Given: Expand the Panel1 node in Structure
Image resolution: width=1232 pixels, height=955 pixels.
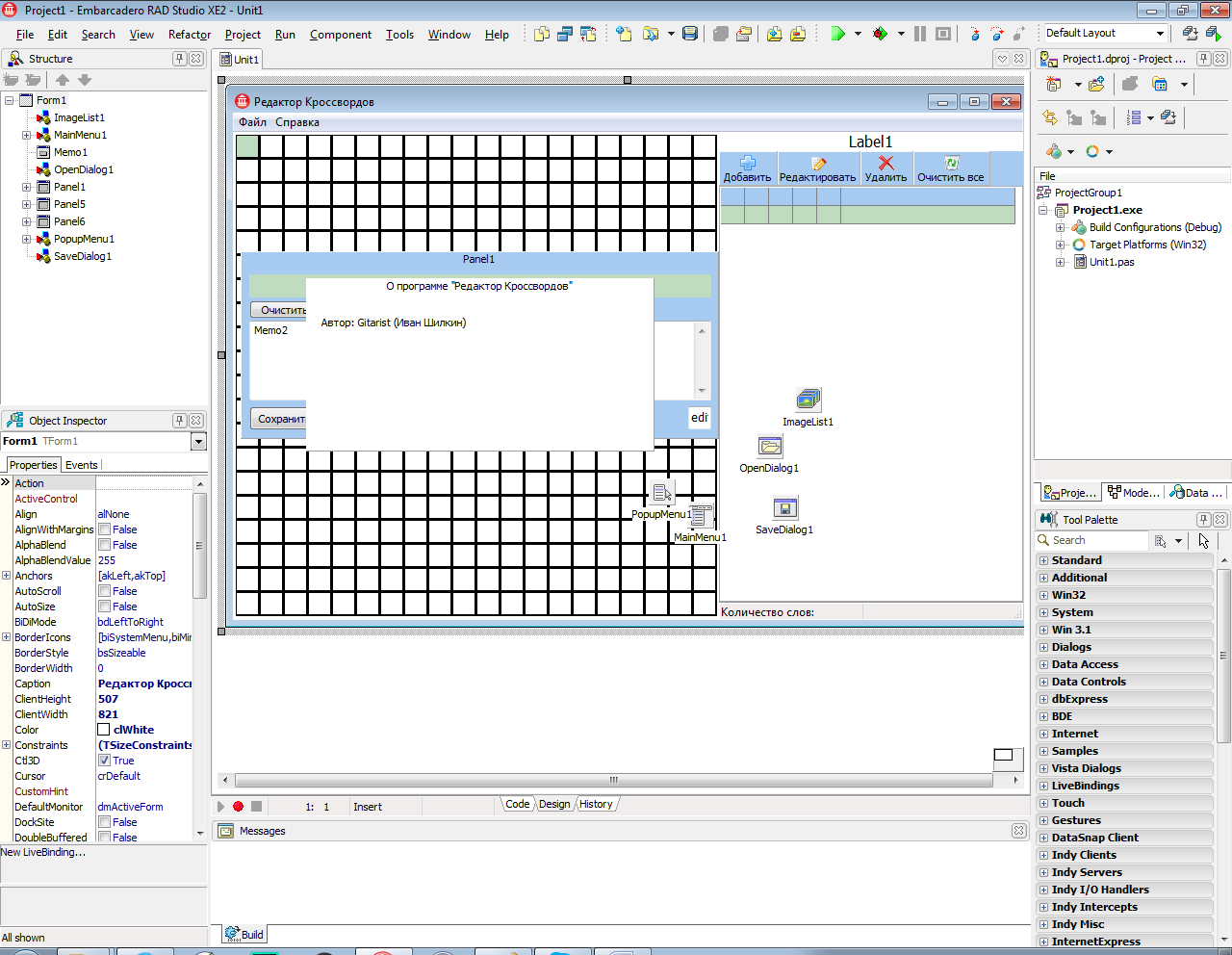Looking at the screenshot, I should [27, 187].
